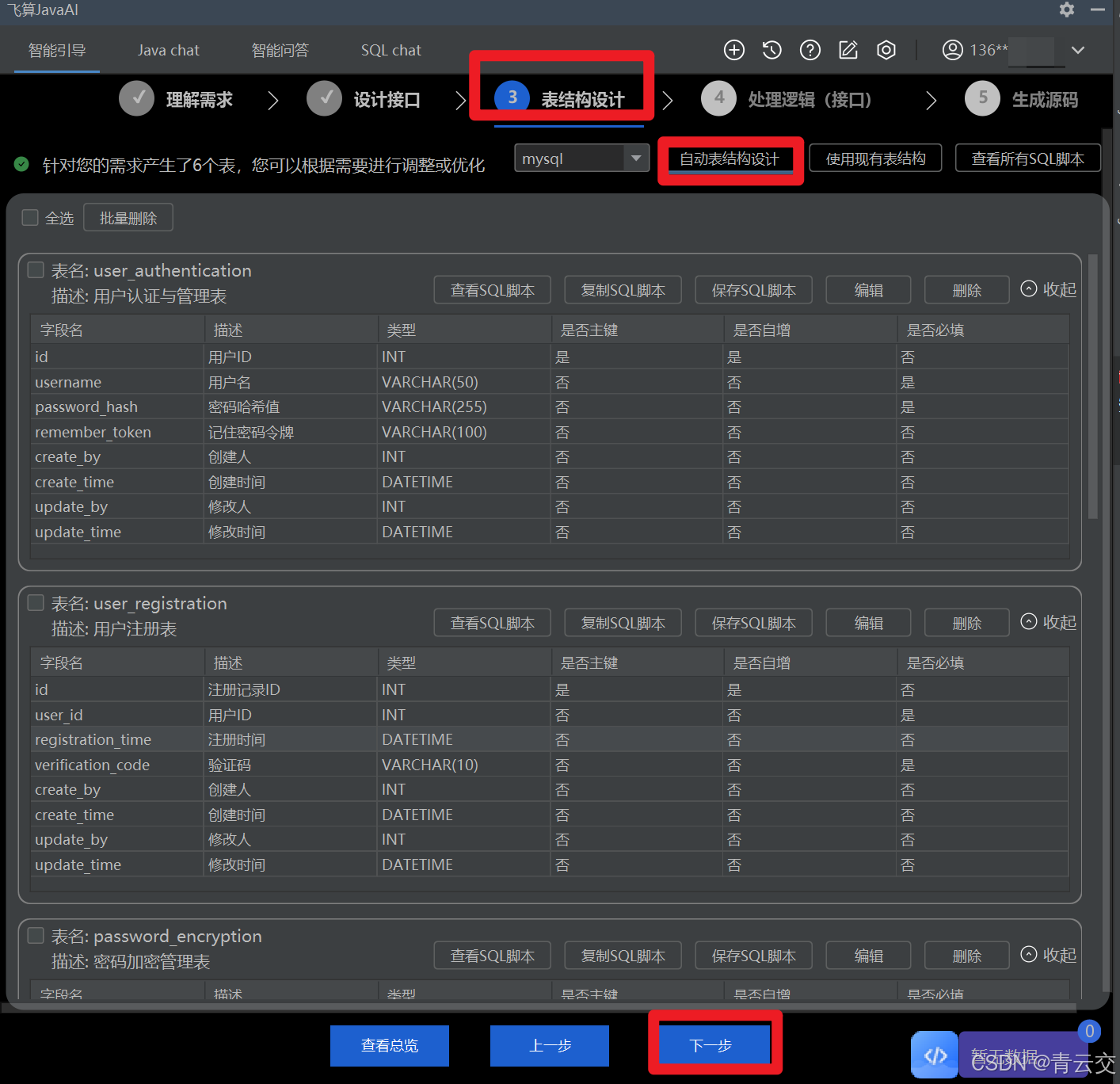1120x1084 pixels.
Task: Click the step 3 number circle
Action: (x=512, y=97)
